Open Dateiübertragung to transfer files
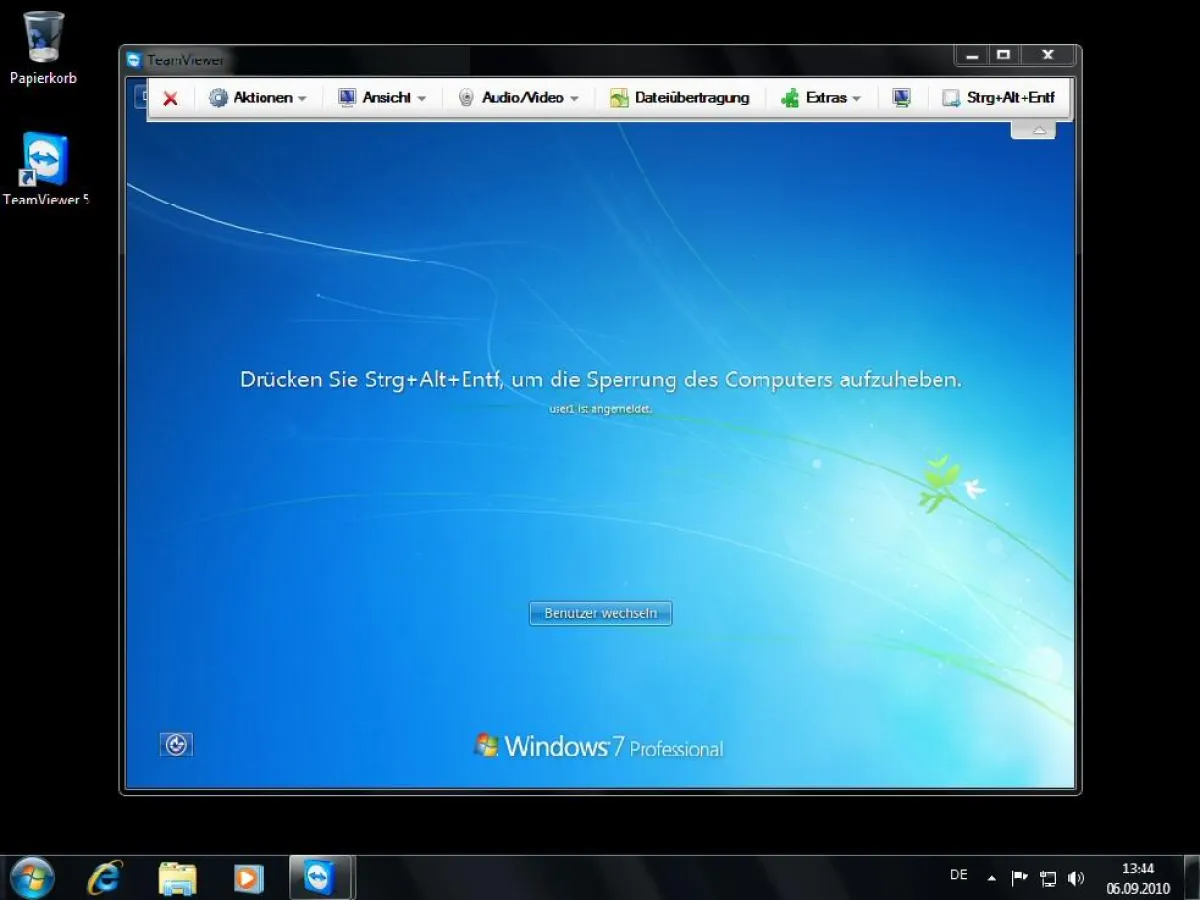The image size is (1200, 900). point(679,97)
